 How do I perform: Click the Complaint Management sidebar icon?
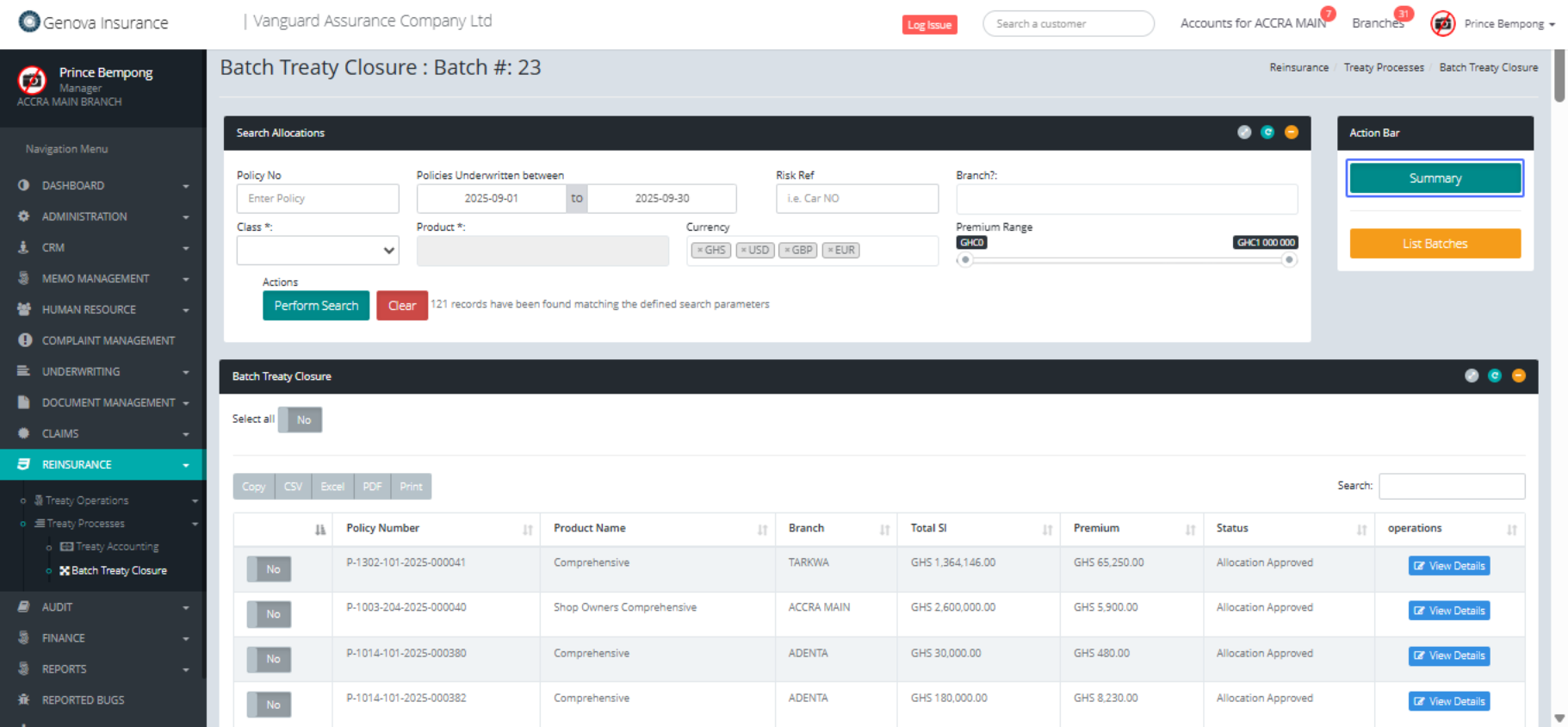(24, 340)
